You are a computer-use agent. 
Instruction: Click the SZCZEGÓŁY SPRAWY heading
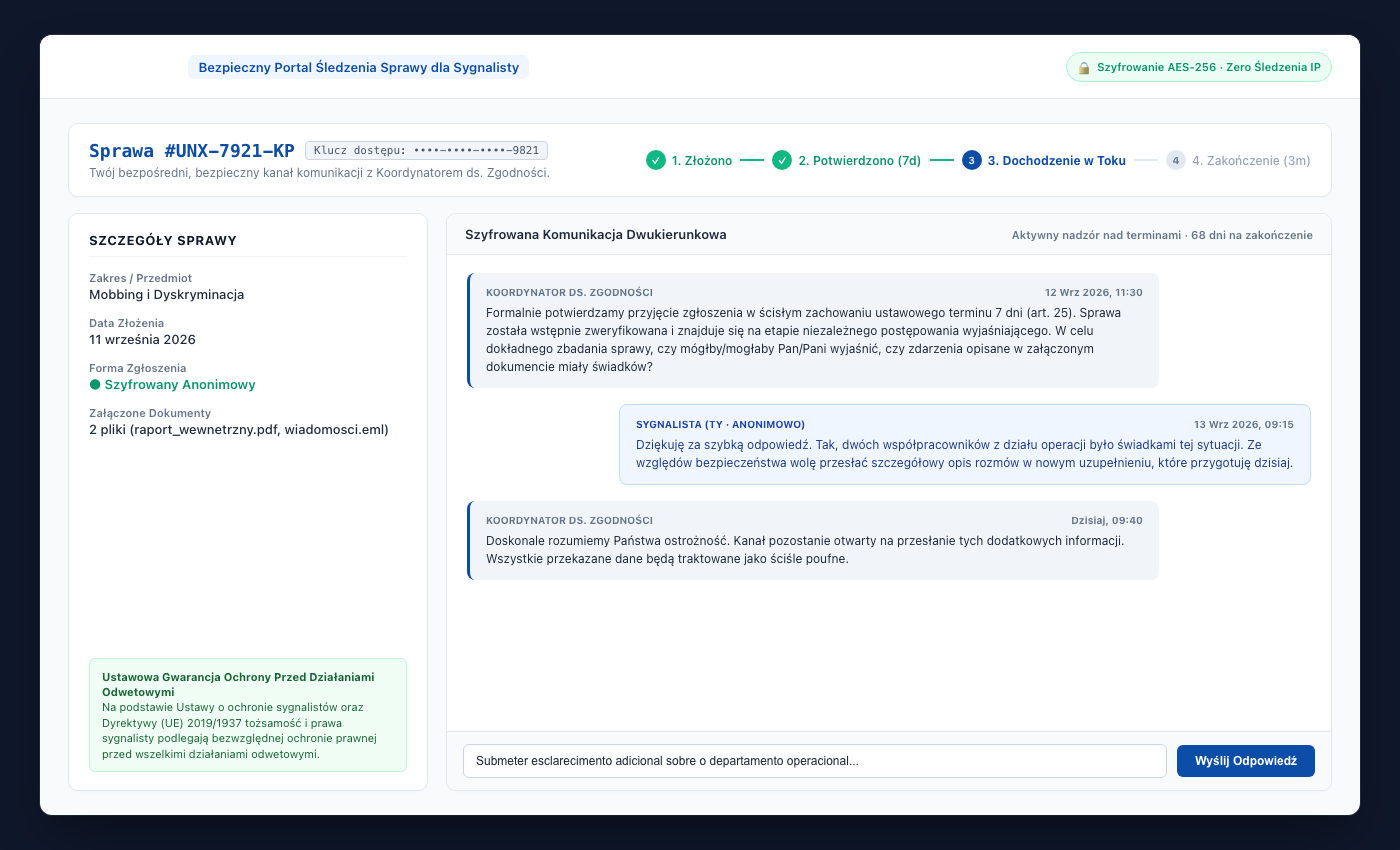pyautogui.click(x=163, y=241)
